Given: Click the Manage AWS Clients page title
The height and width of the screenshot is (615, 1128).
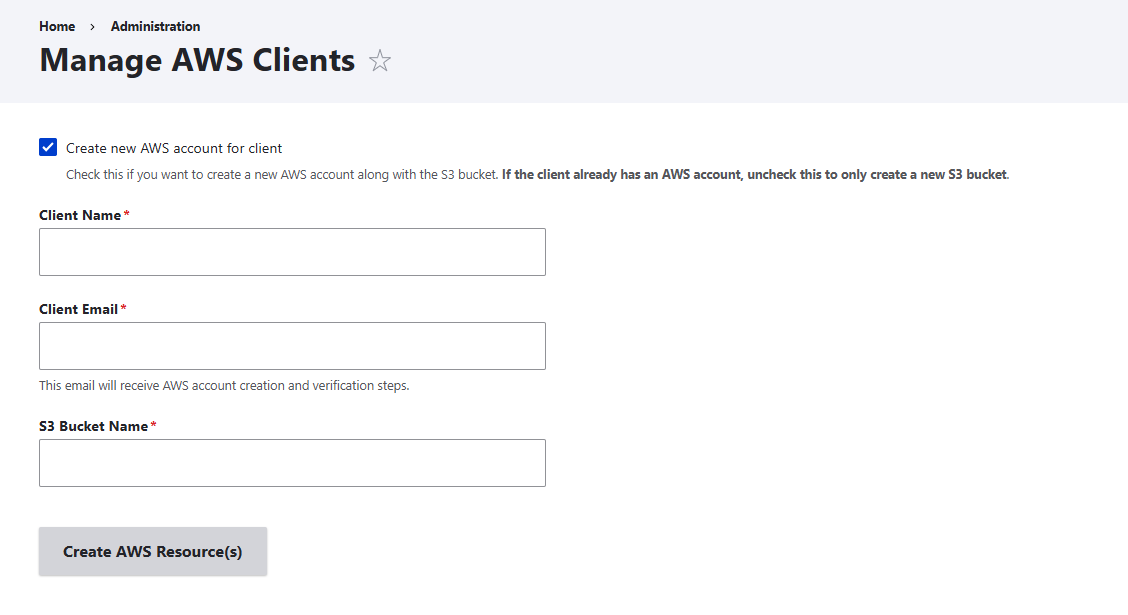Looking at the screenshot, I should (x=196, y=61).
